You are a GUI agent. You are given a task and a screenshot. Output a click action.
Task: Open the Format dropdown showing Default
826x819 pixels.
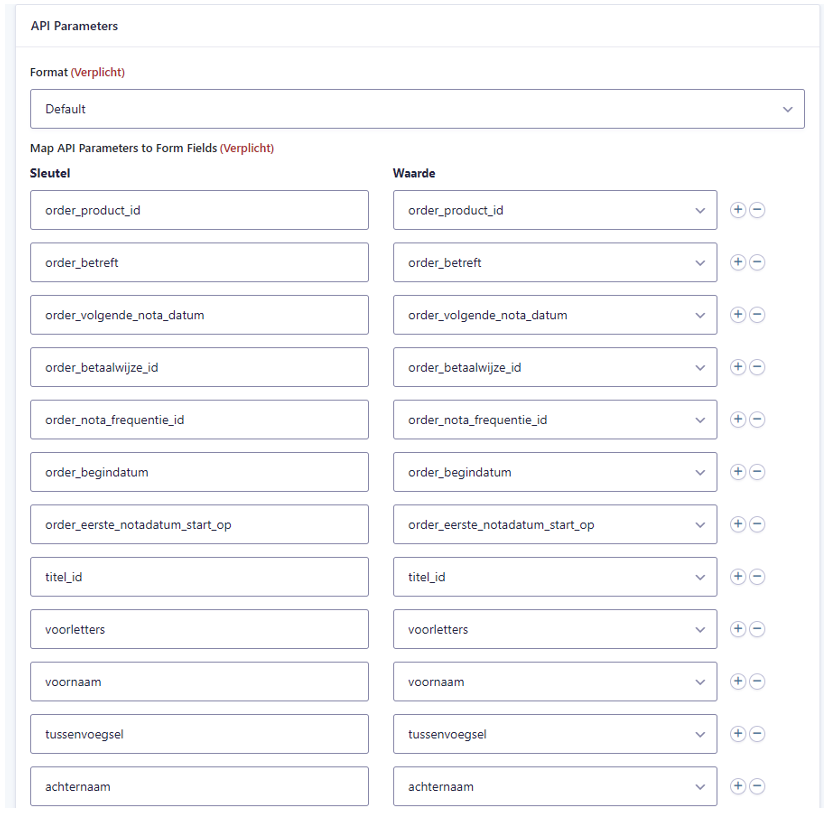point(417,109)
